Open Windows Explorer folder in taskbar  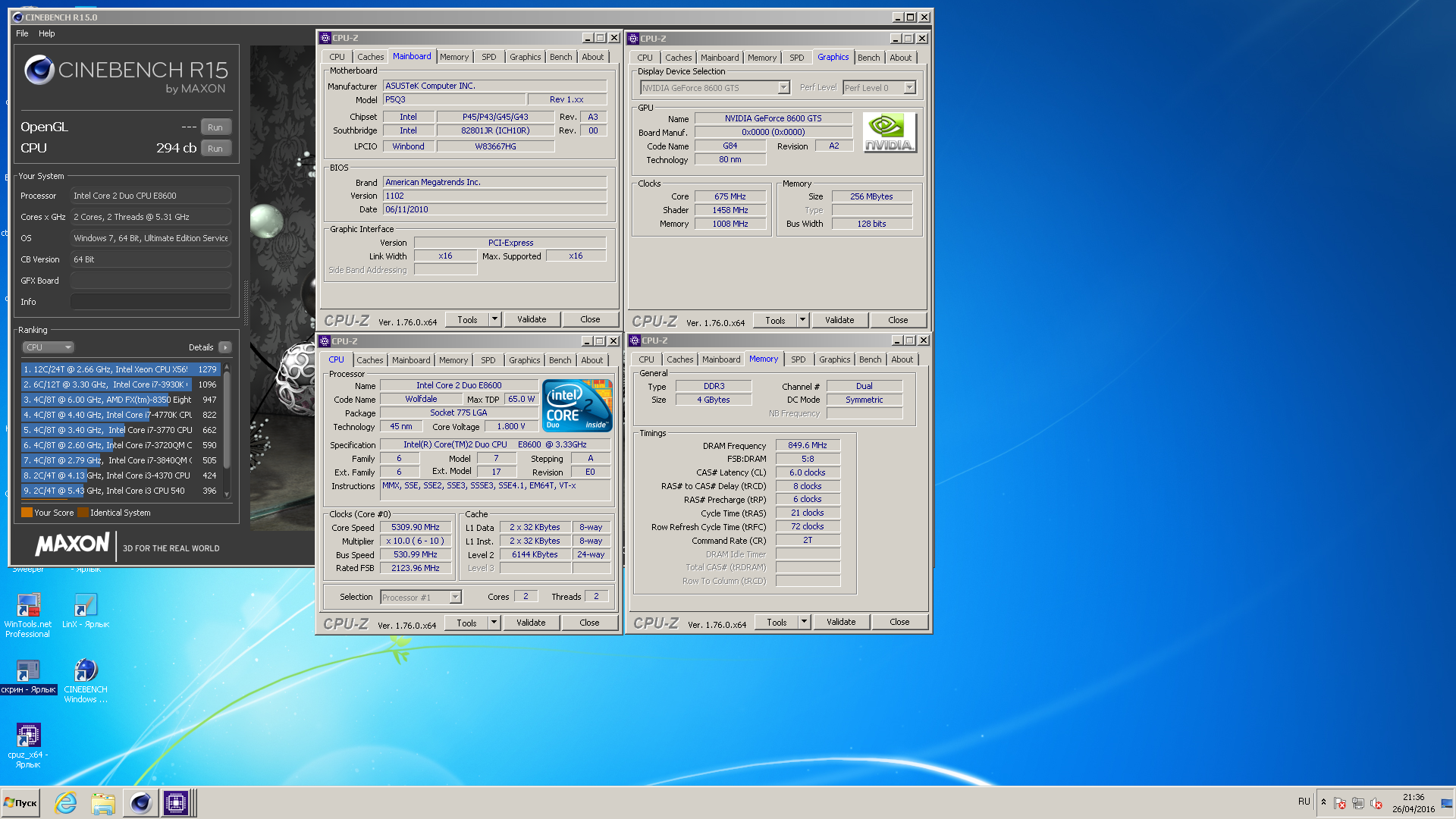point(102,803)
